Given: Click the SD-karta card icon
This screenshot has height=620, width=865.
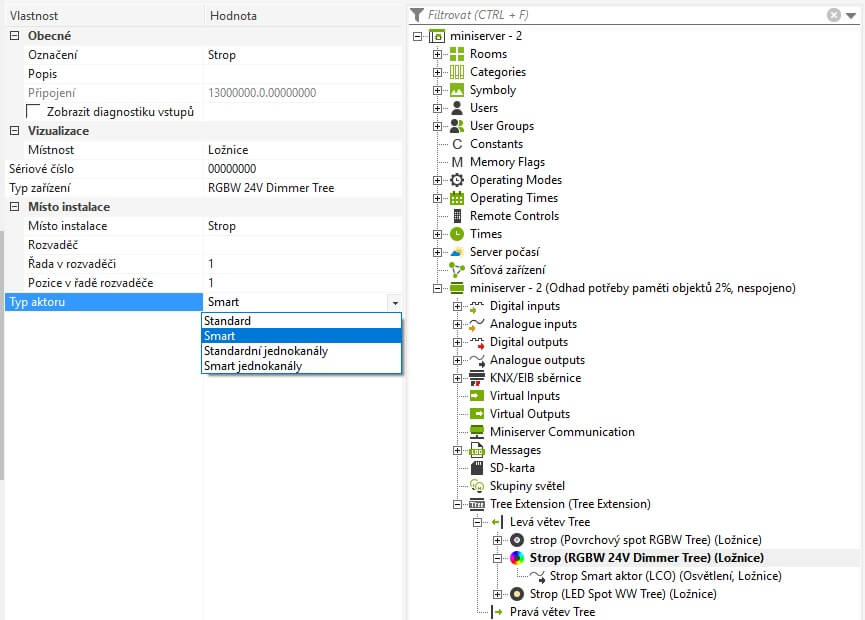Looking at the screenshot, I should coord(477,468).
